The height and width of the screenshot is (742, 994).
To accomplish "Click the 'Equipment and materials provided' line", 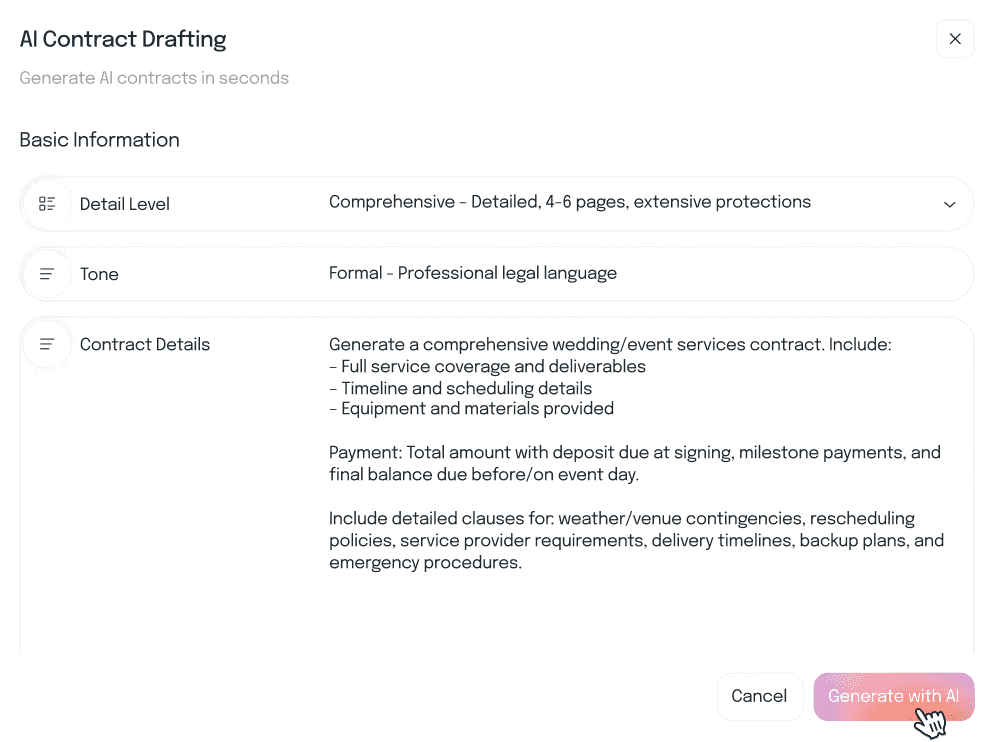I will [x=477, y=408].
